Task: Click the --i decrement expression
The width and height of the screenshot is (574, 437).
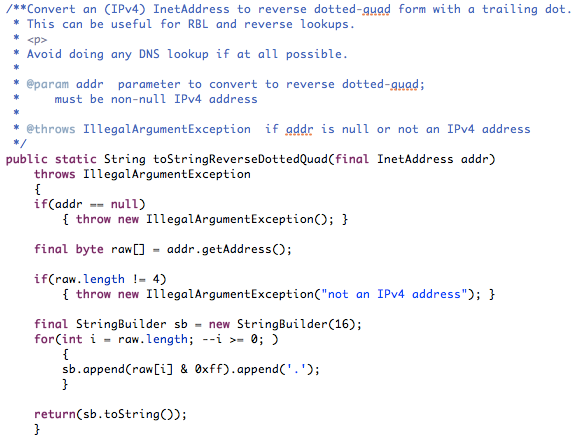Action: pos(212,339)
